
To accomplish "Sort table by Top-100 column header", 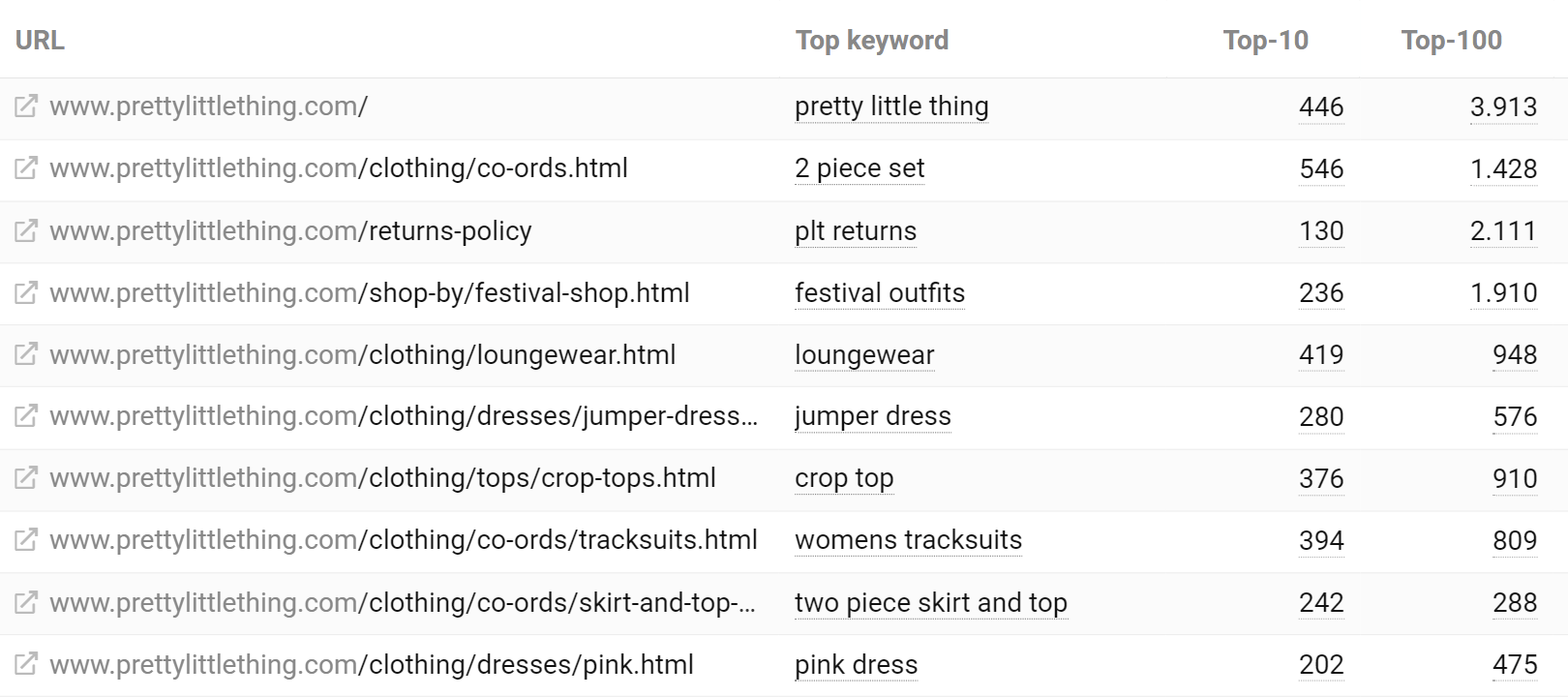I will coord(1451,40).
